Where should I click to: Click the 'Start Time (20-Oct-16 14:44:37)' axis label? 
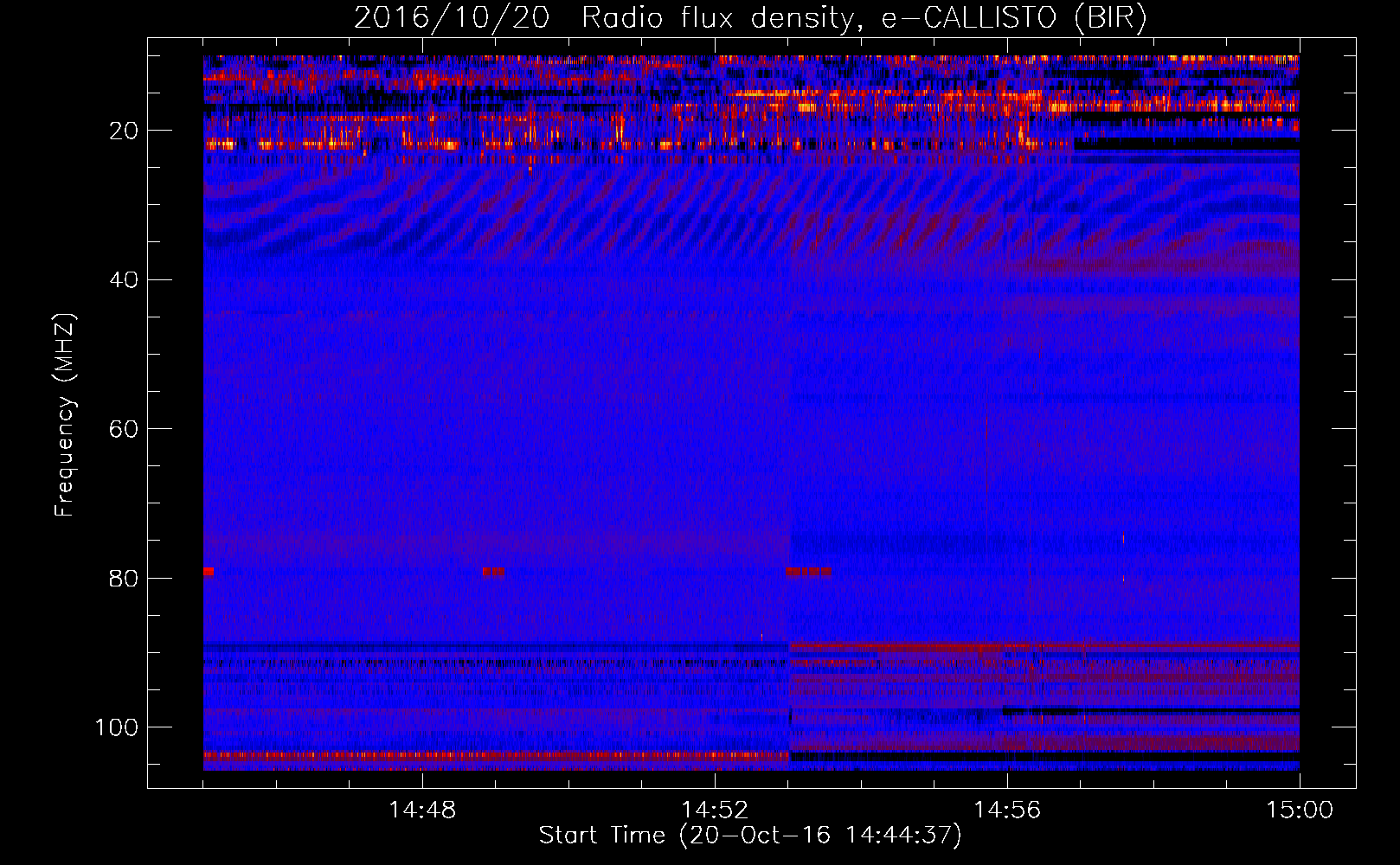click(x=750, y=836)
